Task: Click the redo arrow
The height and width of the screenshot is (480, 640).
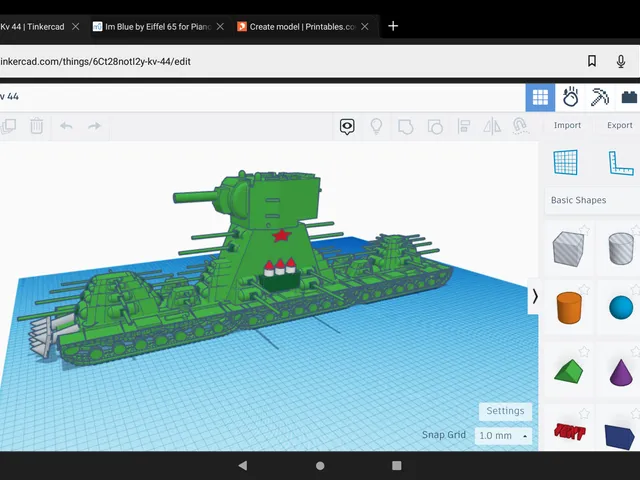Action: [x=94, y=126]
